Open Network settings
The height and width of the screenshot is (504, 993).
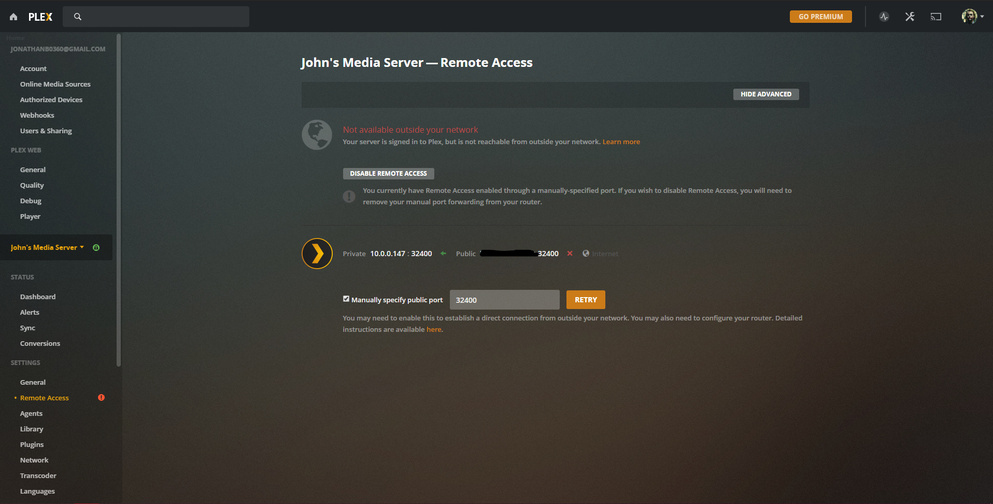[x=34, y=460]
